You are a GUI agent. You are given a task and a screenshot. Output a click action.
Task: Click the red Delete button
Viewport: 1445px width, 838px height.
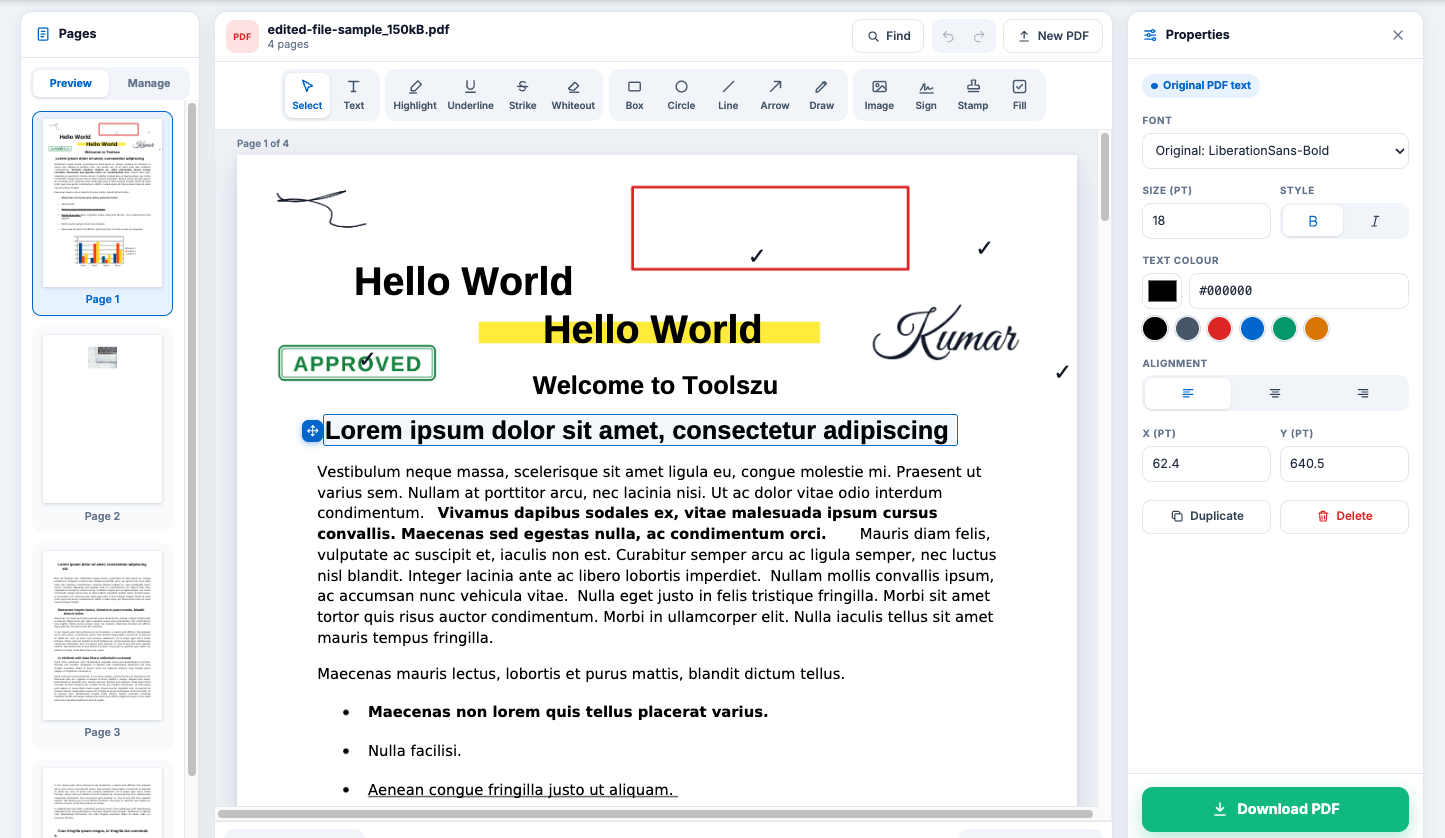point(1344,516)
